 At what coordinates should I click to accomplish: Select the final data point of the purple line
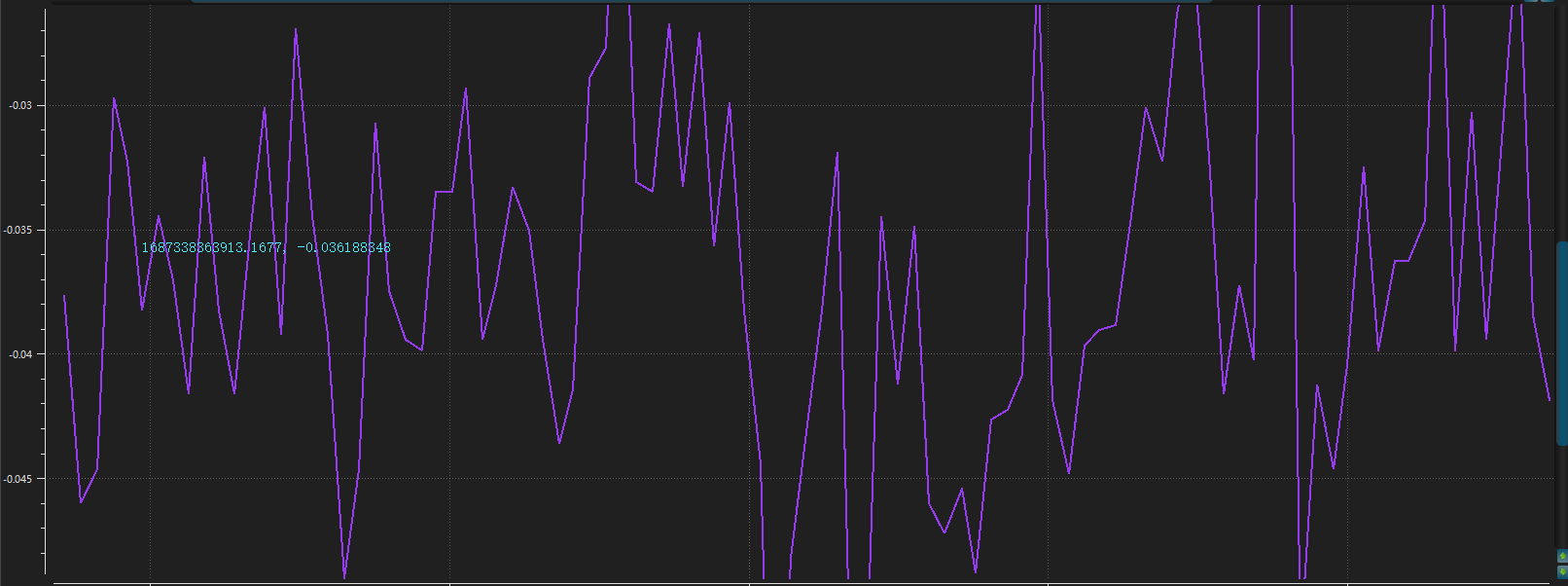(1550, 399)
